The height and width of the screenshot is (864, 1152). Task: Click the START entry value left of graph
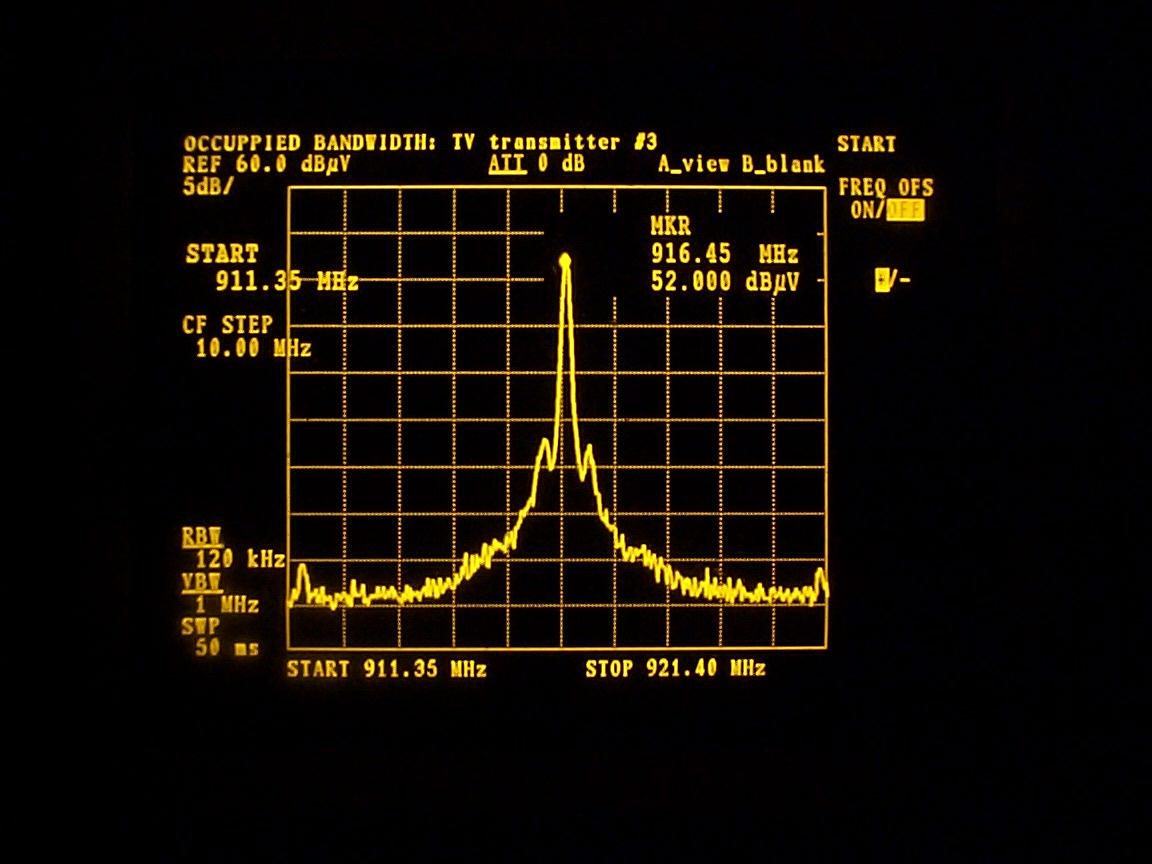pyautogui.click(x=286, y=282)
